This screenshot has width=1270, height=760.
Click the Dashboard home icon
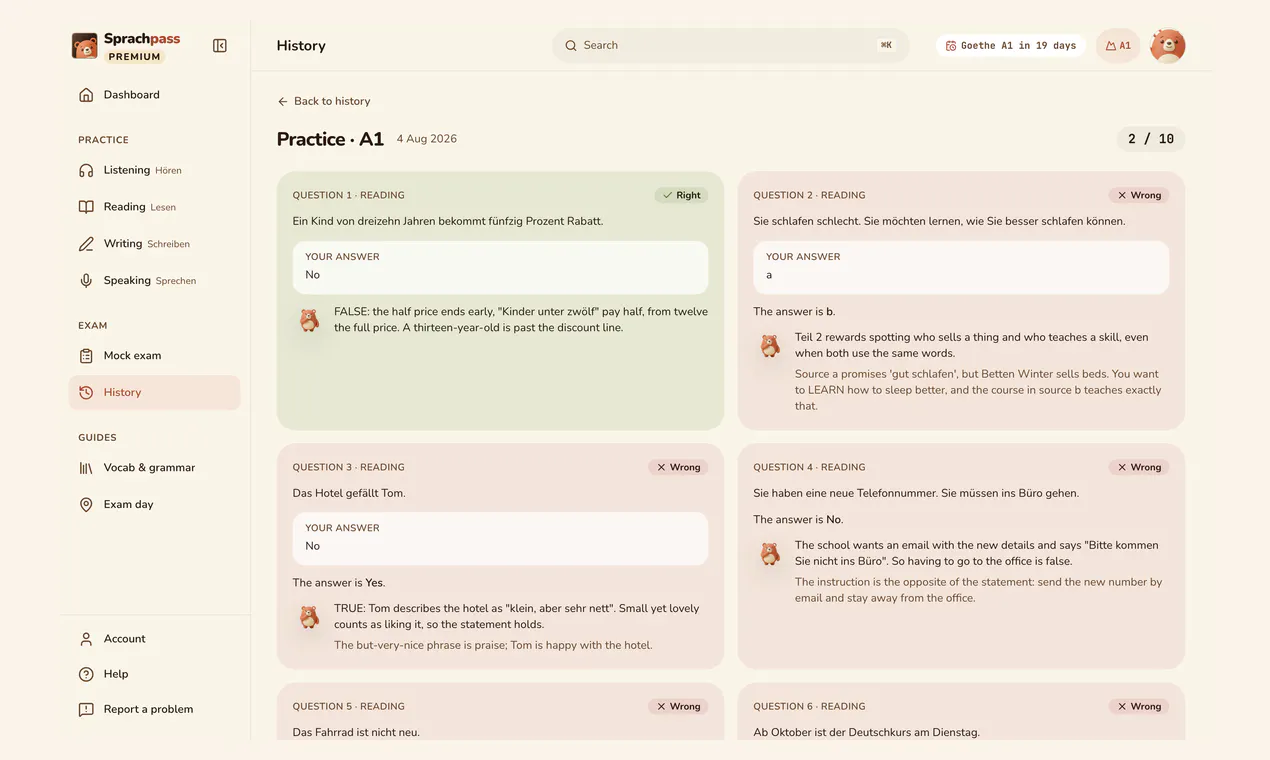[86, 95]
